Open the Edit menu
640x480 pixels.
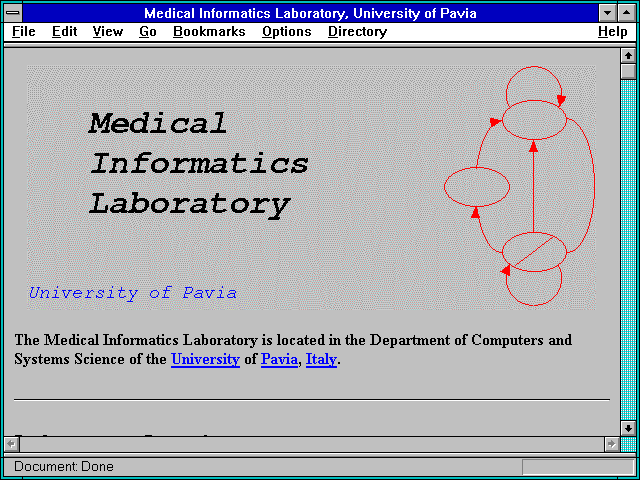[64, 32]
